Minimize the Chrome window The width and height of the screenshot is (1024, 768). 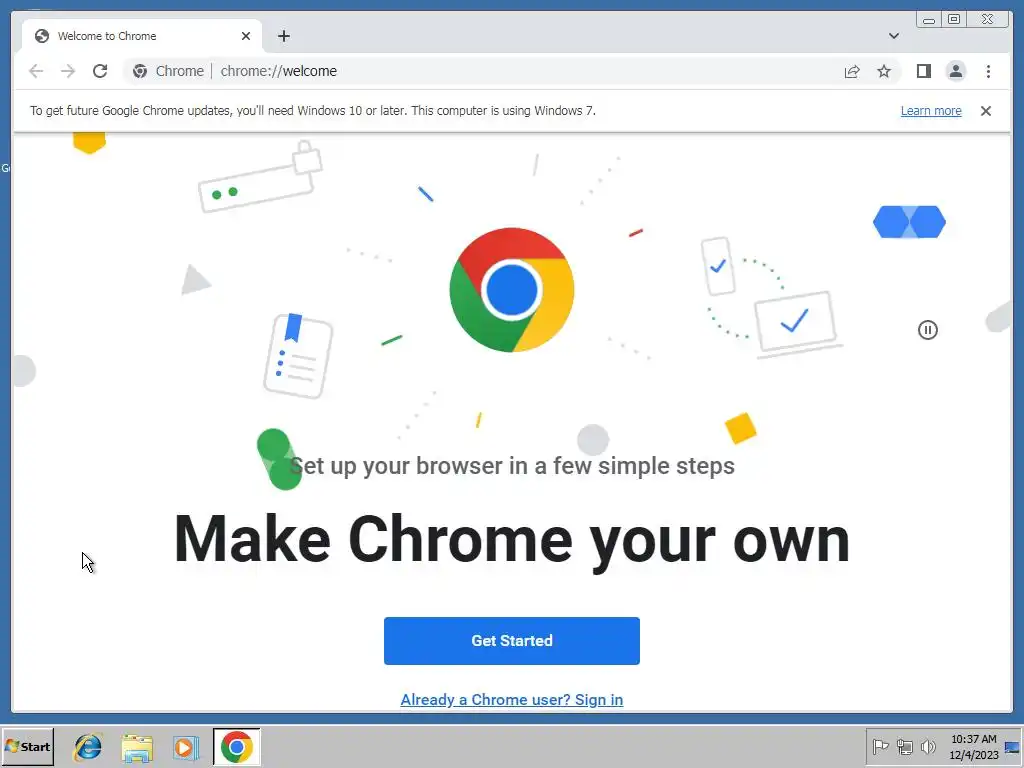click(929, 20)
